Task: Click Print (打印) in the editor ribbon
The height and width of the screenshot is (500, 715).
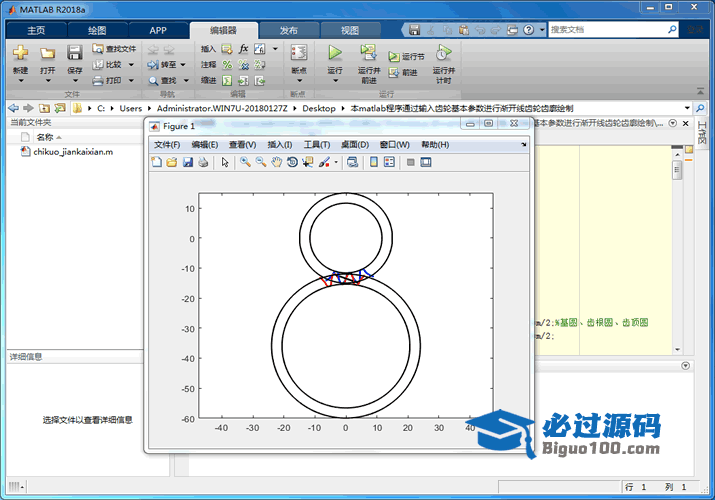Action: 114,81
